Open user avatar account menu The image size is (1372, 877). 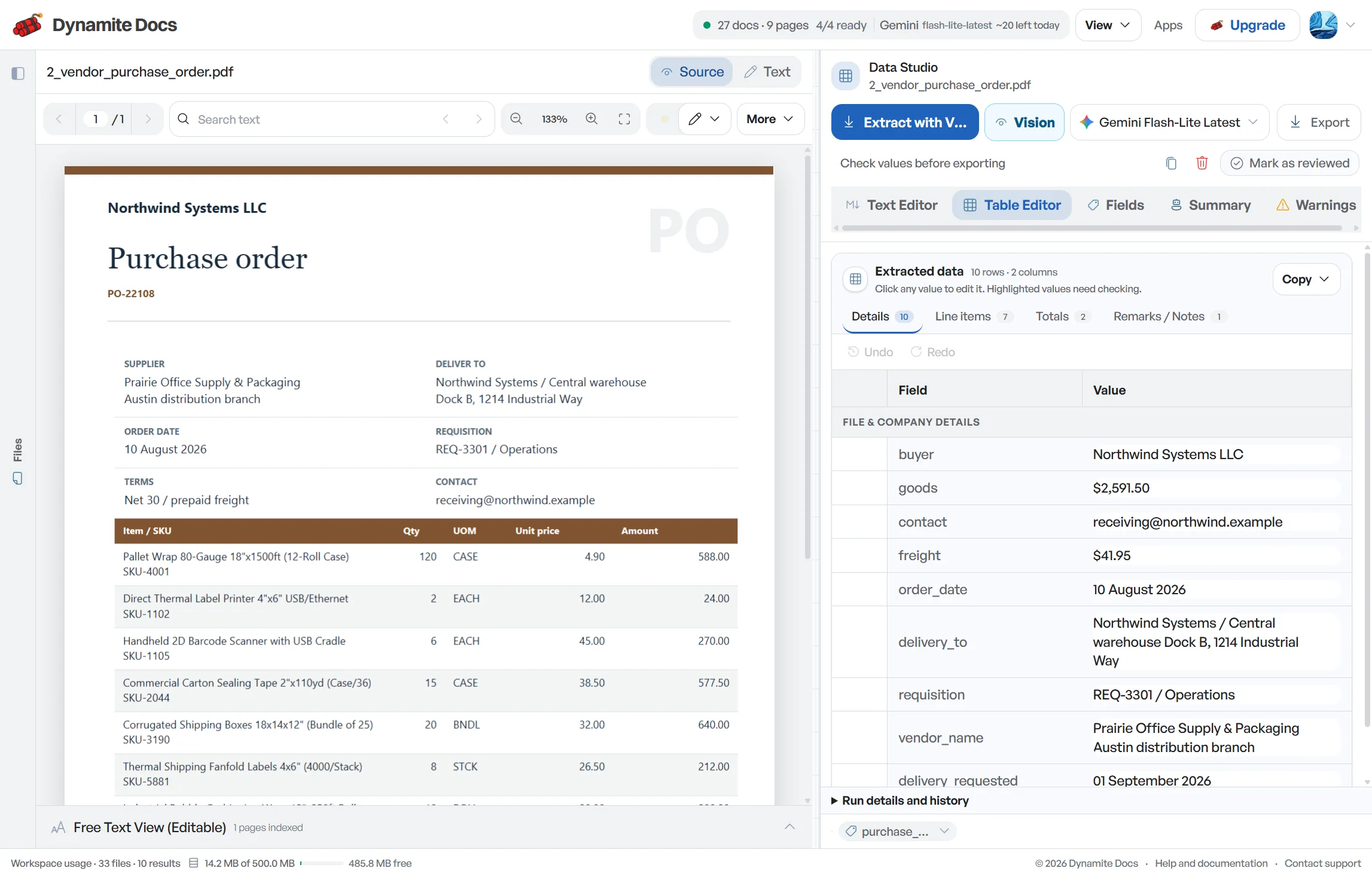coord(1323,25)
